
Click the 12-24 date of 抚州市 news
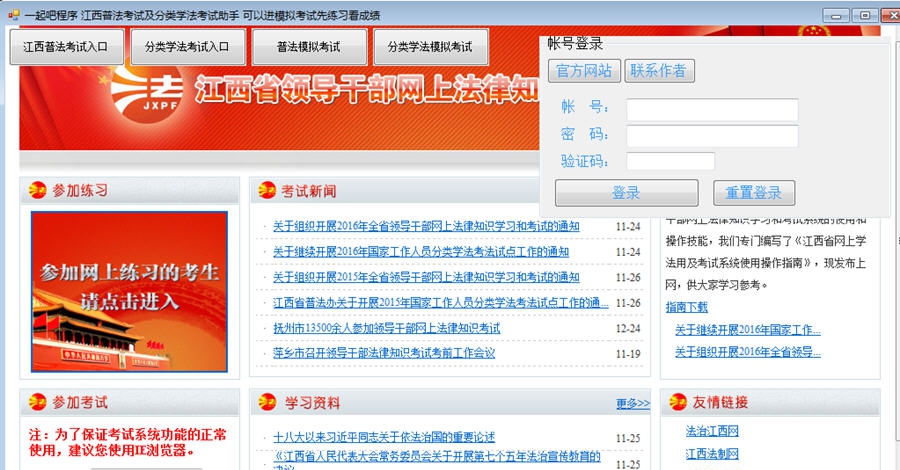pyautogui.click(x=628, y=329)
